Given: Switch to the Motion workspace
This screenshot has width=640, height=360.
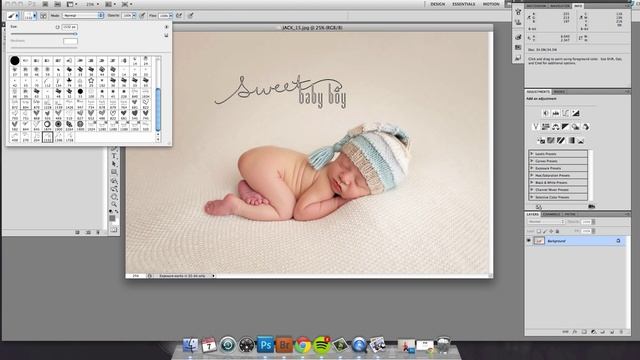Looking at the screenshot, I should [491, 4].
